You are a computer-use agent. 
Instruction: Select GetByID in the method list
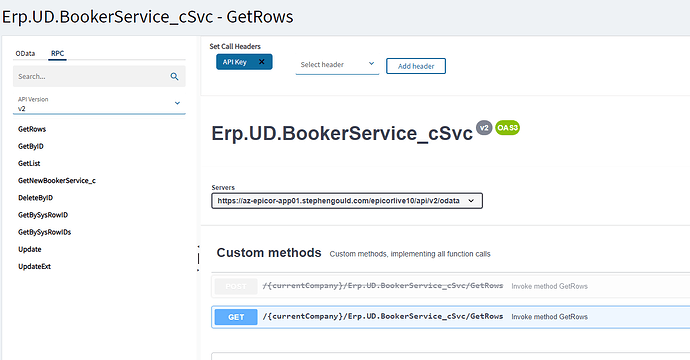pos(31,146)
